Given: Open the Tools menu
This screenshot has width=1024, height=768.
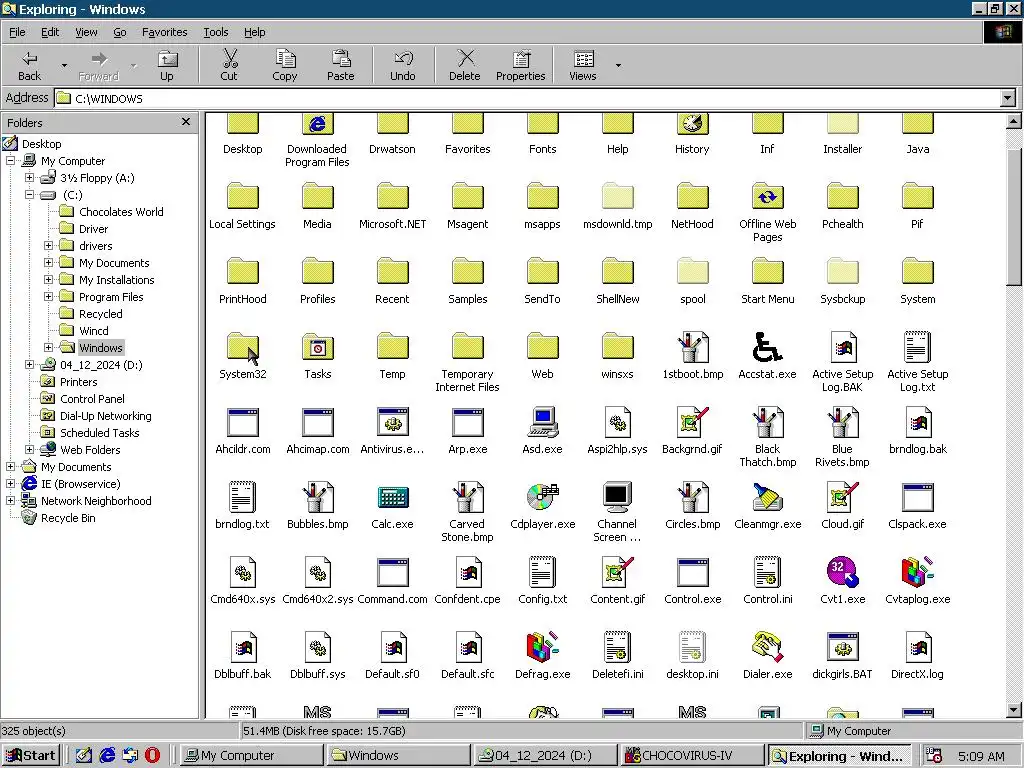Looking at the screenshot, I should 216,32.
